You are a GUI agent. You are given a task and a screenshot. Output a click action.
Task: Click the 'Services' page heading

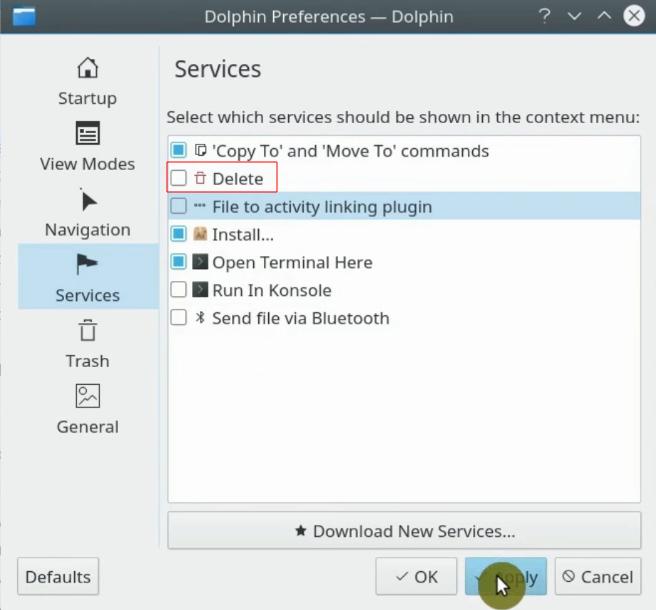click(218, 69)
